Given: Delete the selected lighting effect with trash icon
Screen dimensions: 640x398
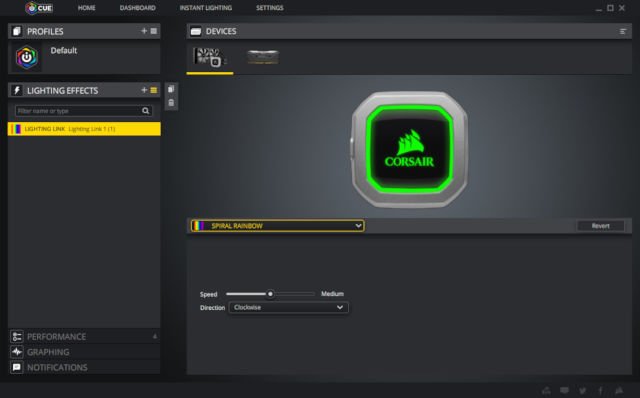Looking at the screenshot, I should (171, 103).
